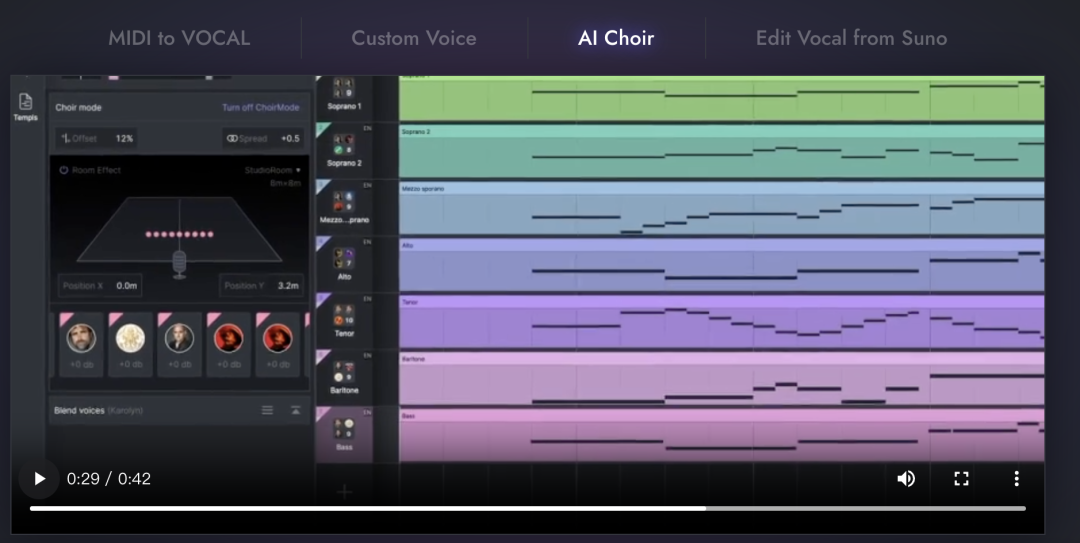Click the Soprano 1 track voice icon
Screen dimensions: 1080x543
(x=344, y=88)
